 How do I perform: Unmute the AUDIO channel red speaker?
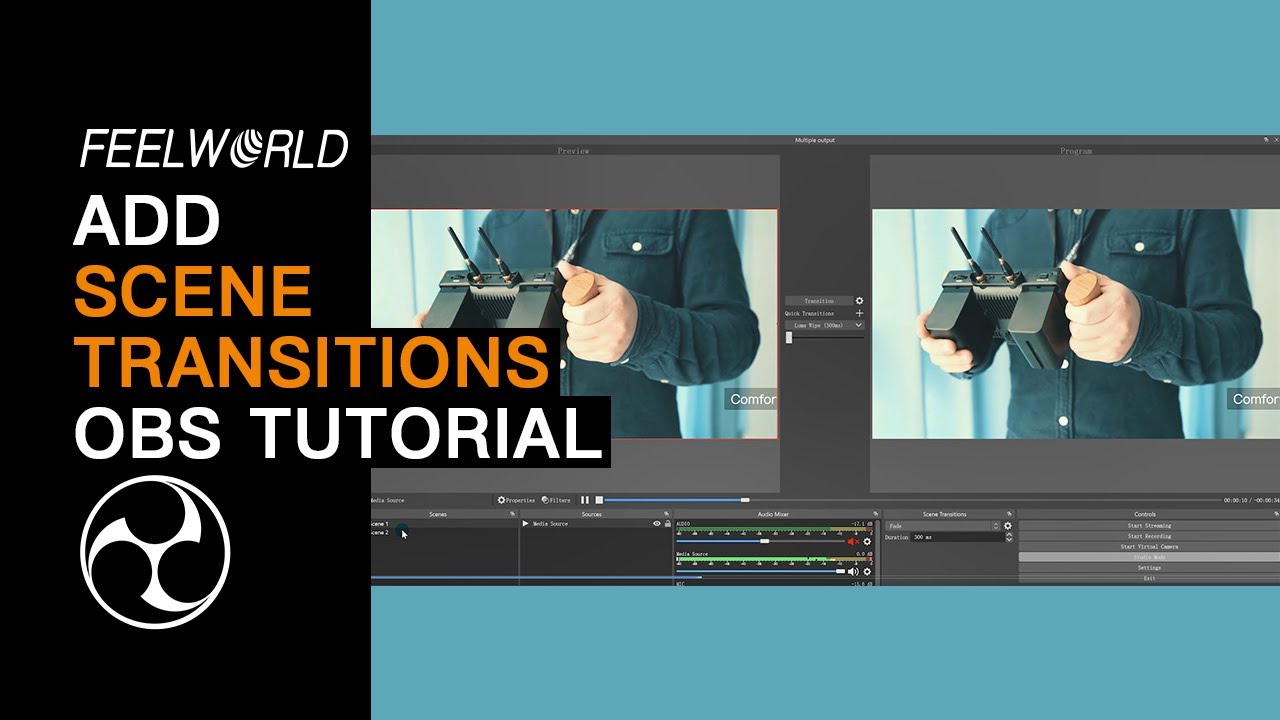853,542
